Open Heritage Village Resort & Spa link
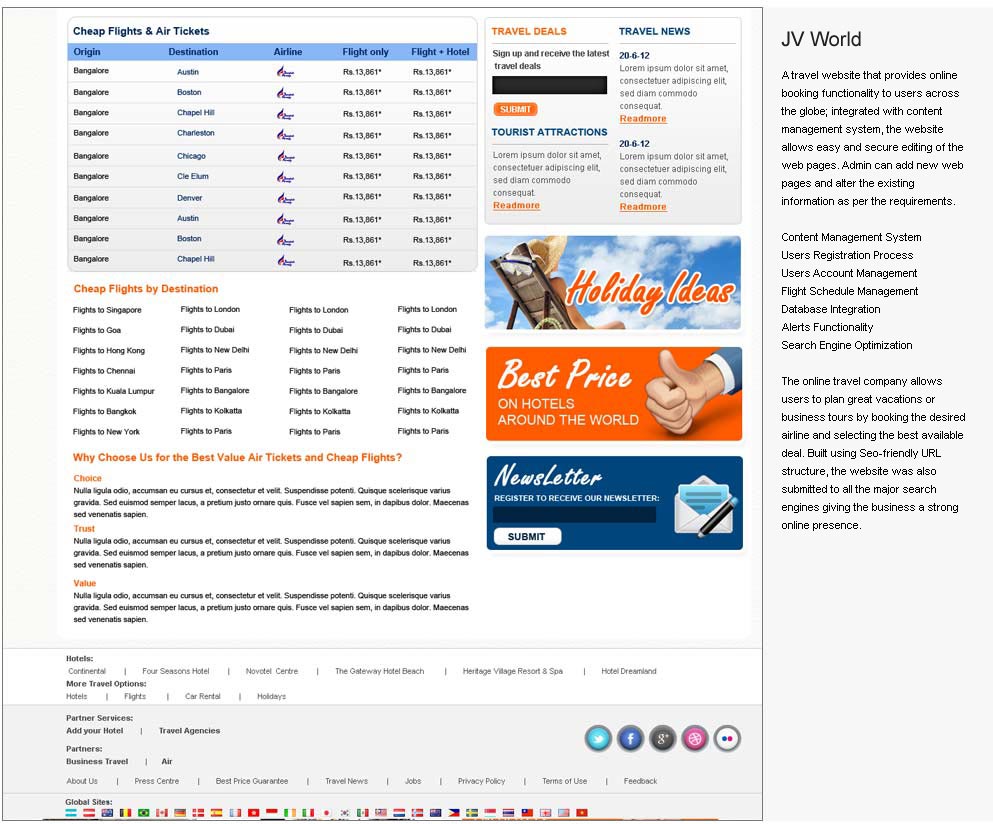This screenshot has width=993, height=824. click(512, 671)
